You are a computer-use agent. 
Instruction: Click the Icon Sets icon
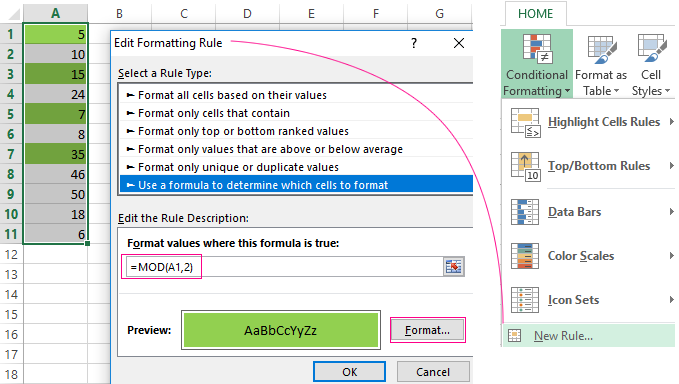(x=525, y=300)
